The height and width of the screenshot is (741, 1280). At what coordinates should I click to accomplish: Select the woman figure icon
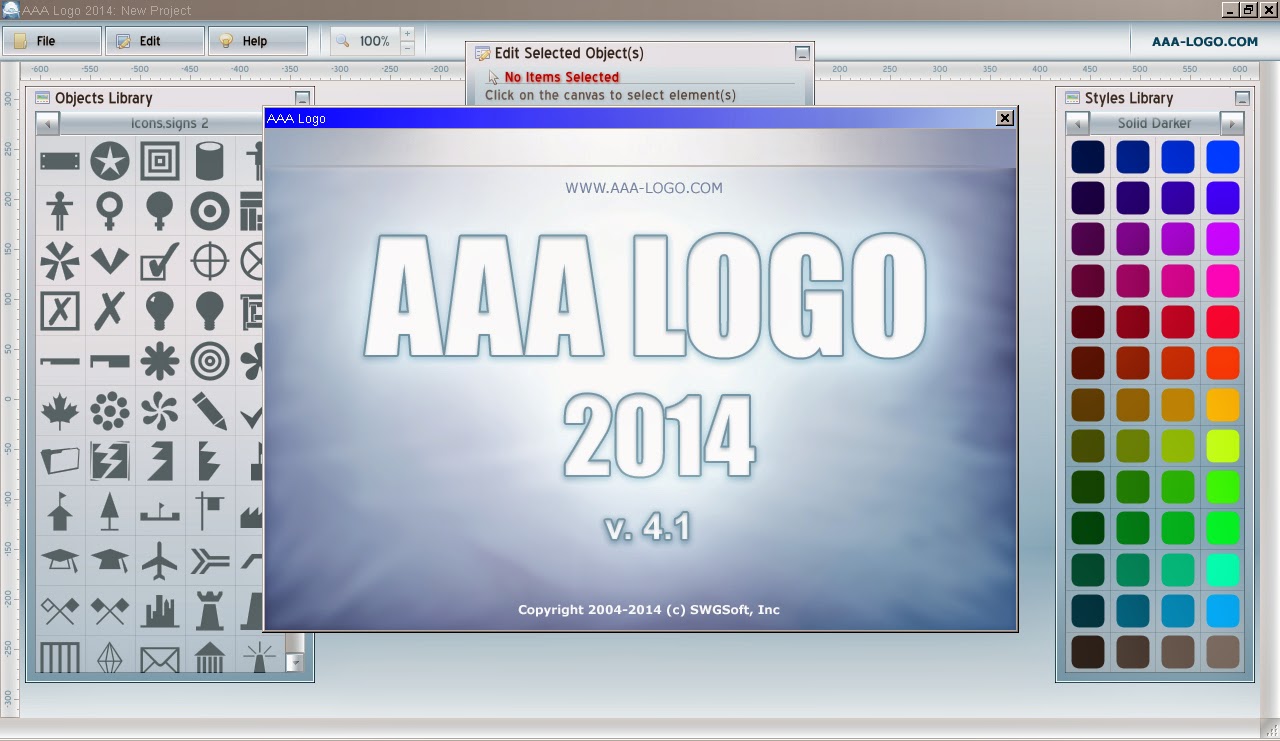pyautogui.click(x=60, y=211)
